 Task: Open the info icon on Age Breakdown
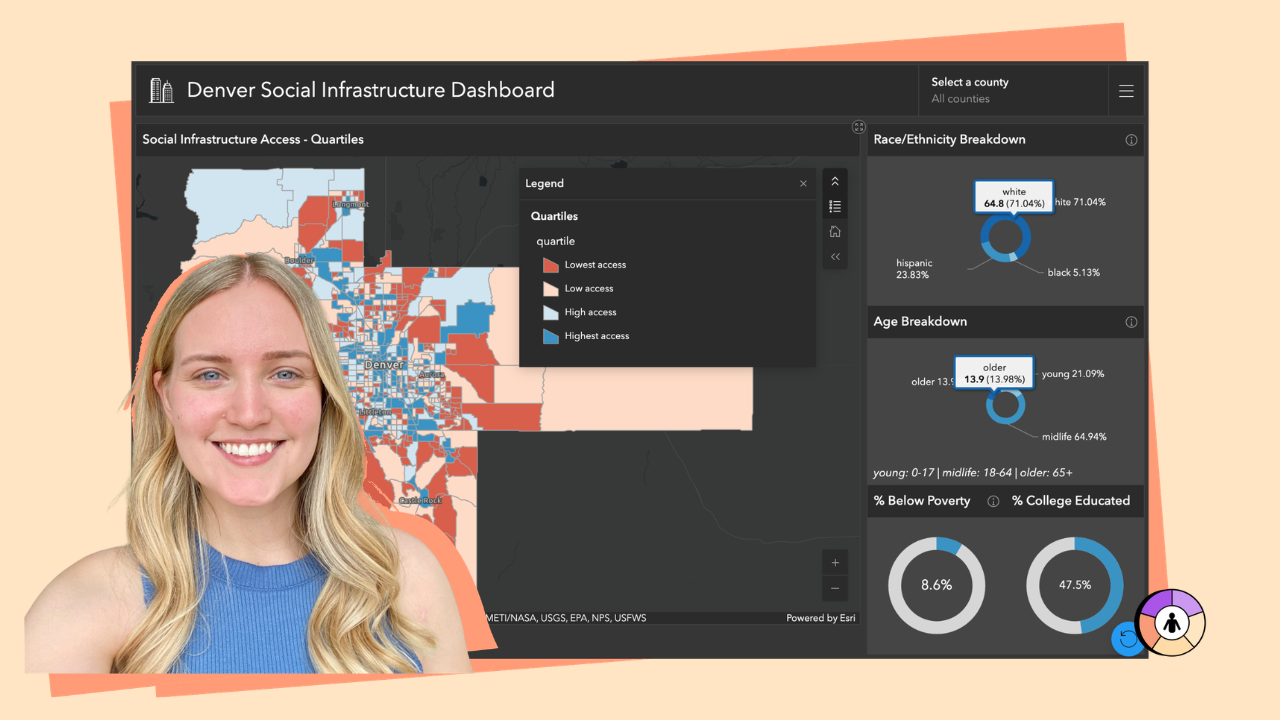[x=1131, y=322]
